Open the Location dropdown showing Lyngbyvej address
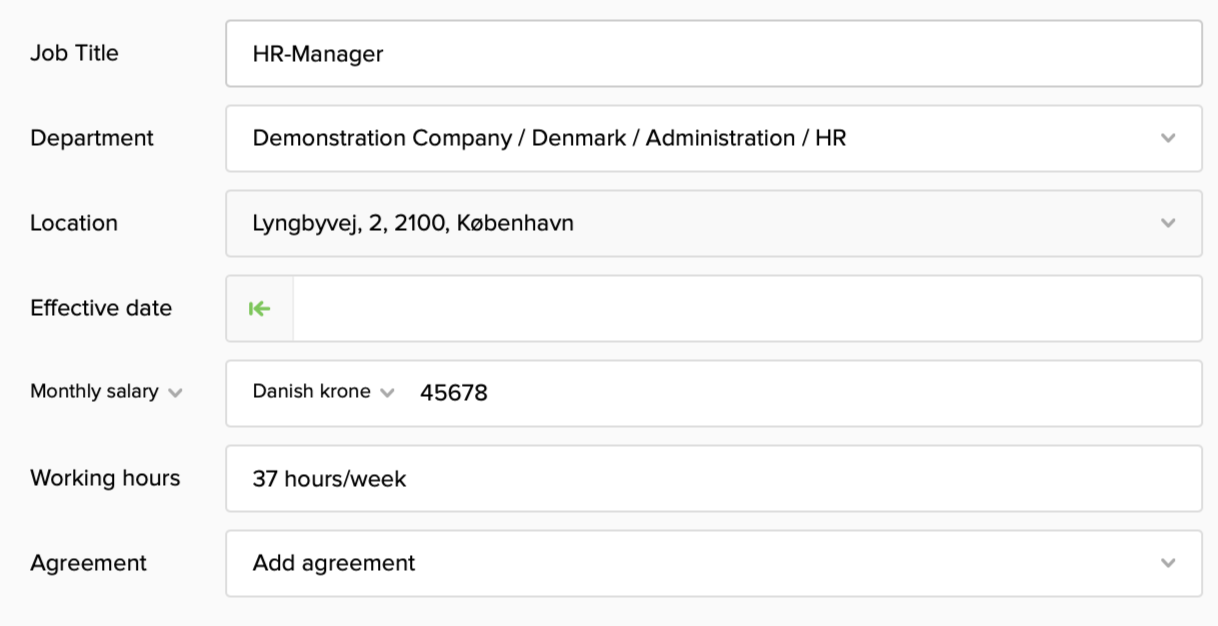 (700, 223)
